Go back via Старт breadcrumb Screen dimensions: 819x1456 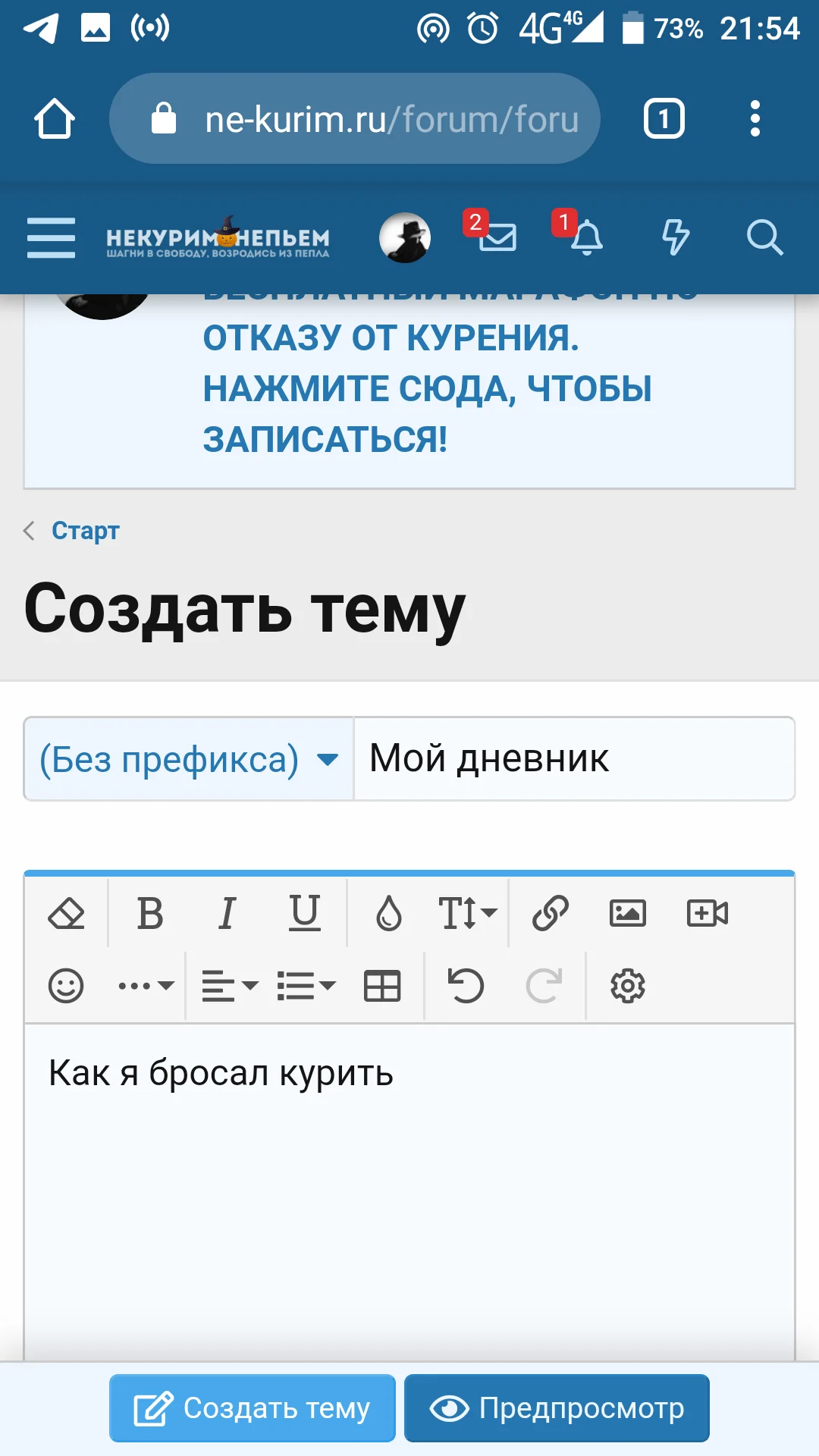point(86,531)
